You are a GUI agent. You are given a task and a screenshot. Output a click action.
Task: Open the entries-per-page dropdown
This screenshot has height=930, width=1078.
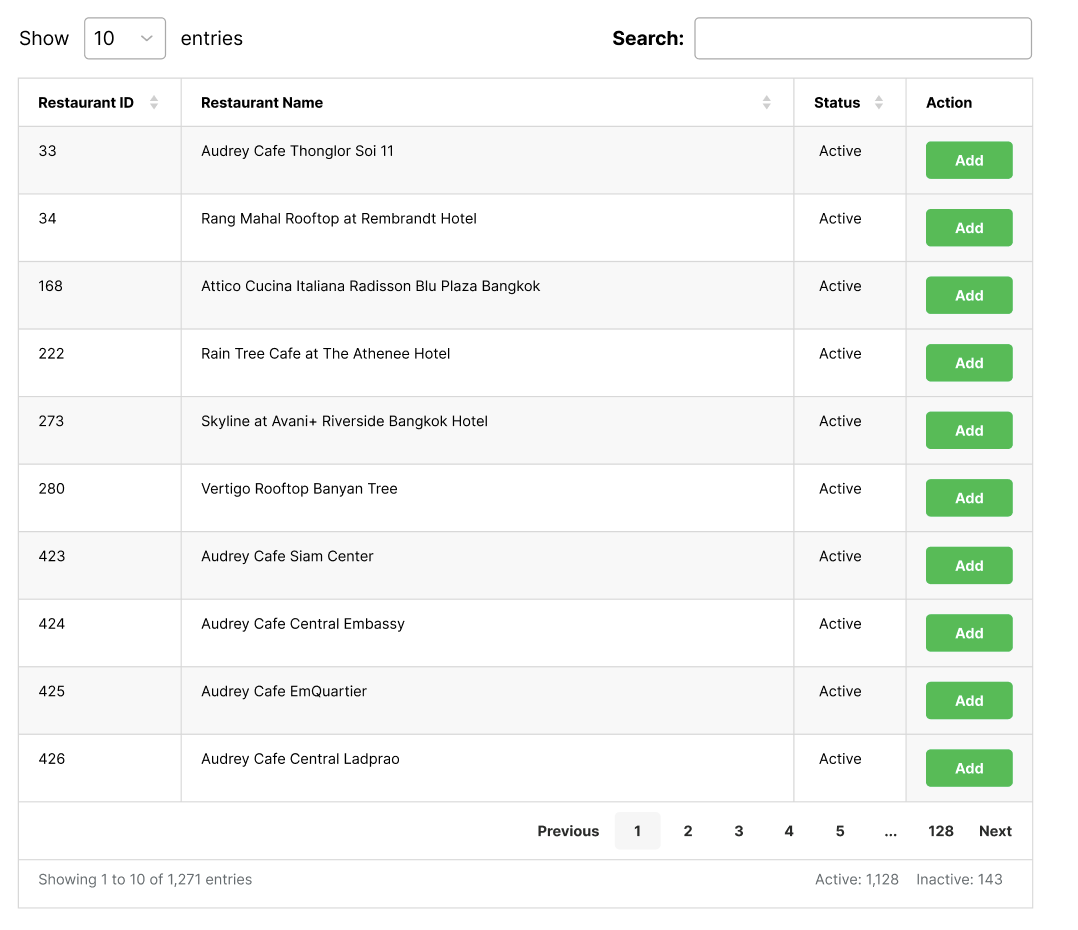(x=125, y=38)
